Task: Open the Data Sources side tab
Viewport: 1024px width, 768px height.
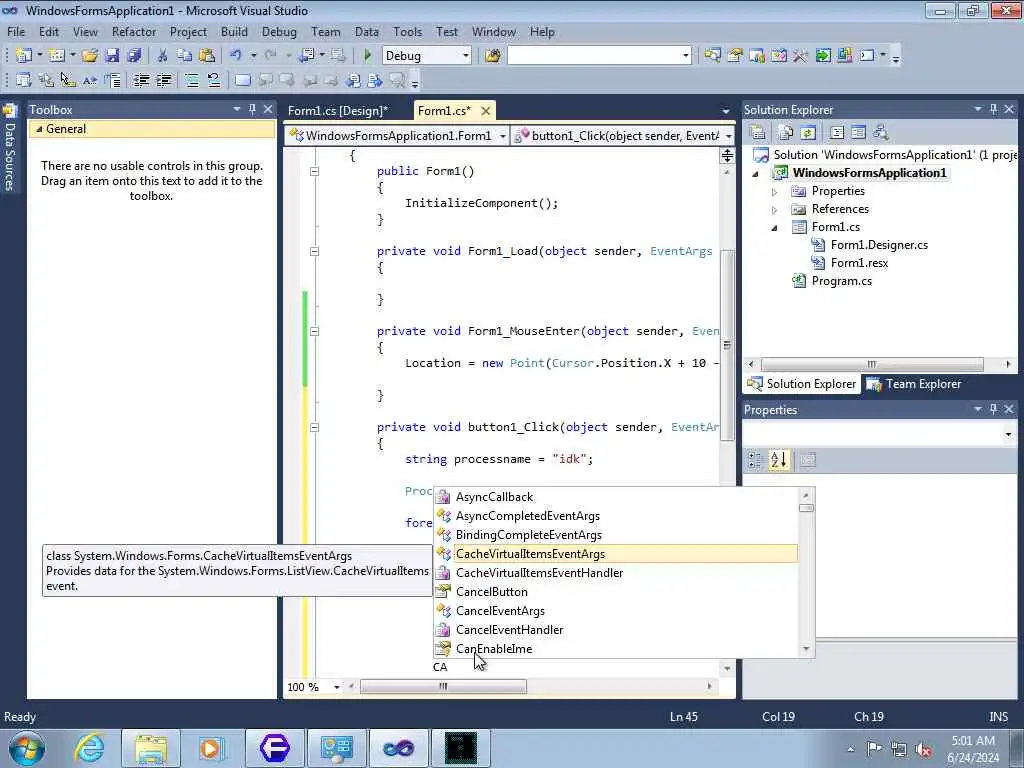Action: pos(9,148)
